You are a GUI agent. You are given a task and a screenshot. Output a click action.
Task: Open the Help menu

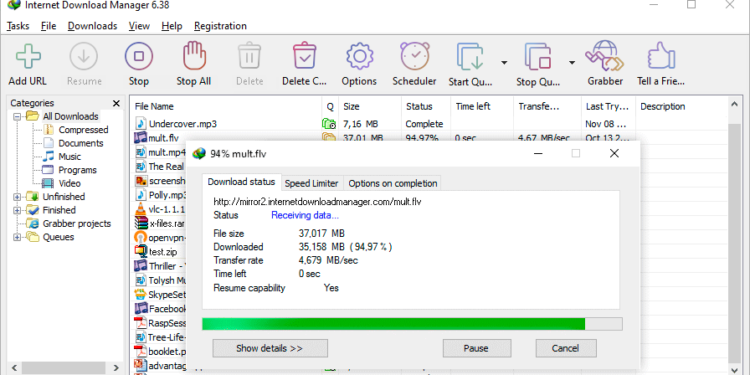click(172, 26)
